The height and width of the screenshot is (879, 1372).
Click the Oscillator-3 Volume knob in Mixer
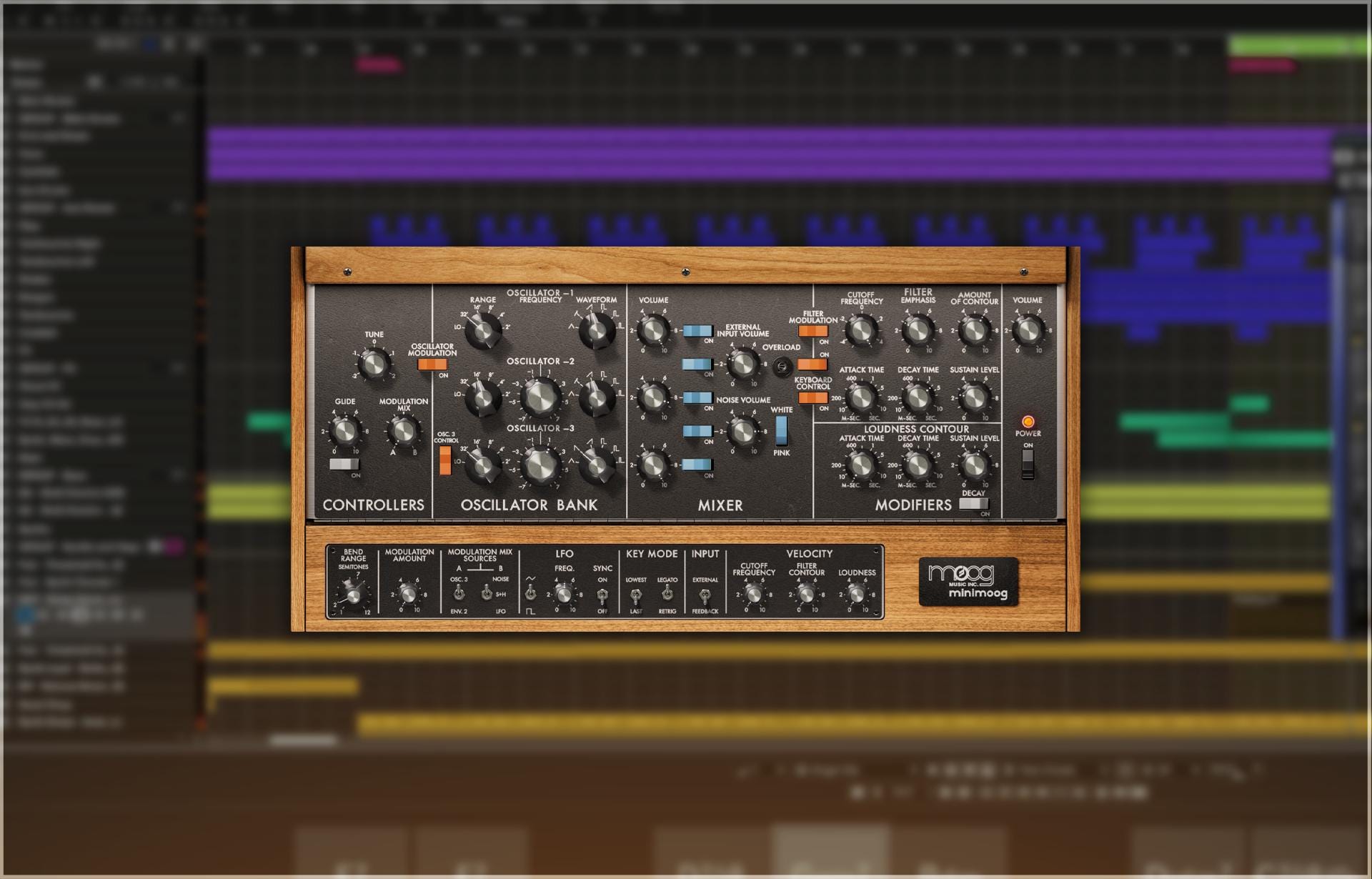pyautogui.click(x=653, y=465)
